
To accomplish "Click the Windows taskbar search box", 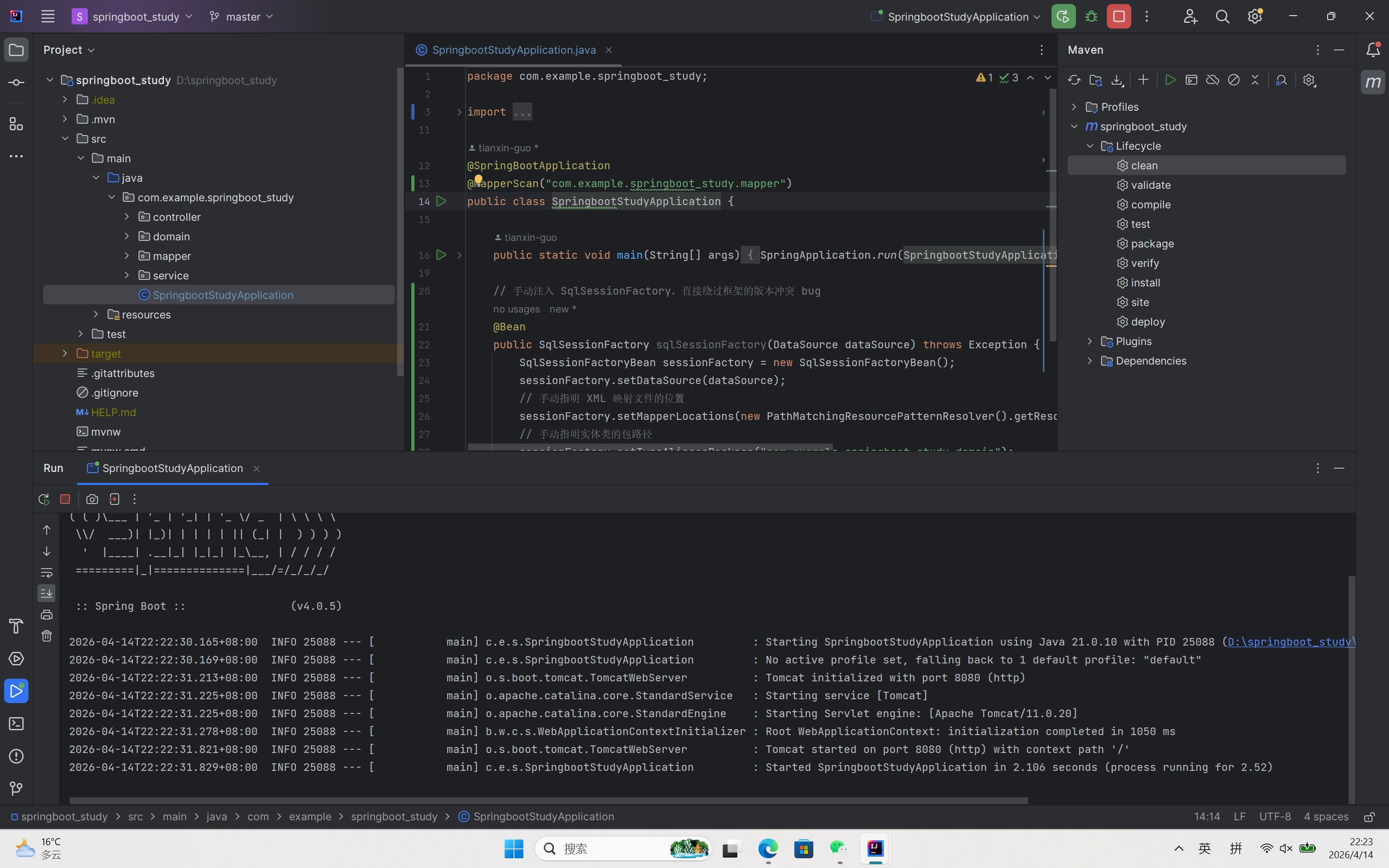I will [x=623, y=848].
